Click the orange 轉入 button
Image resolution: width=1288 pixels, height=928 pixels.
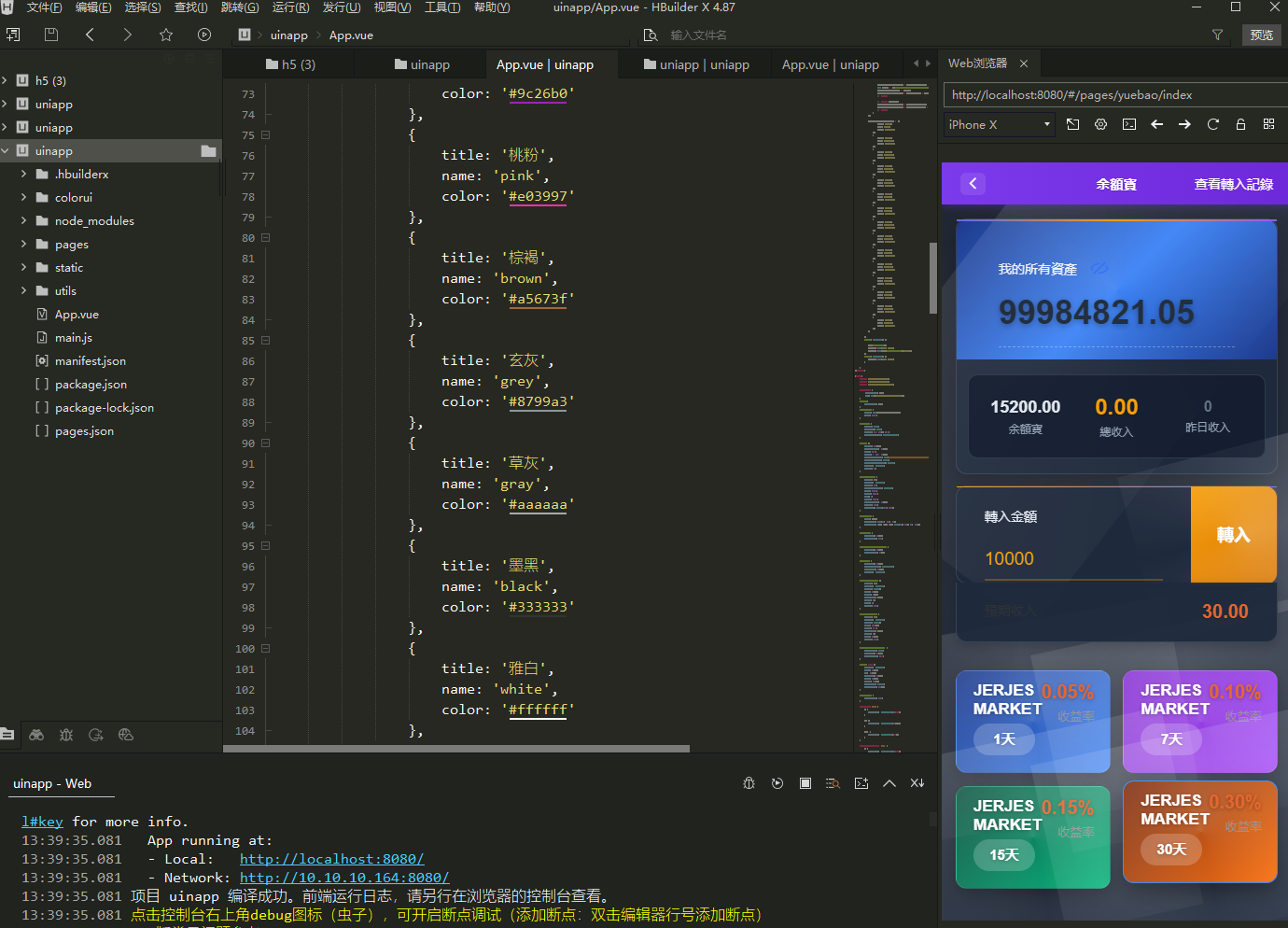click(1233, 535)
